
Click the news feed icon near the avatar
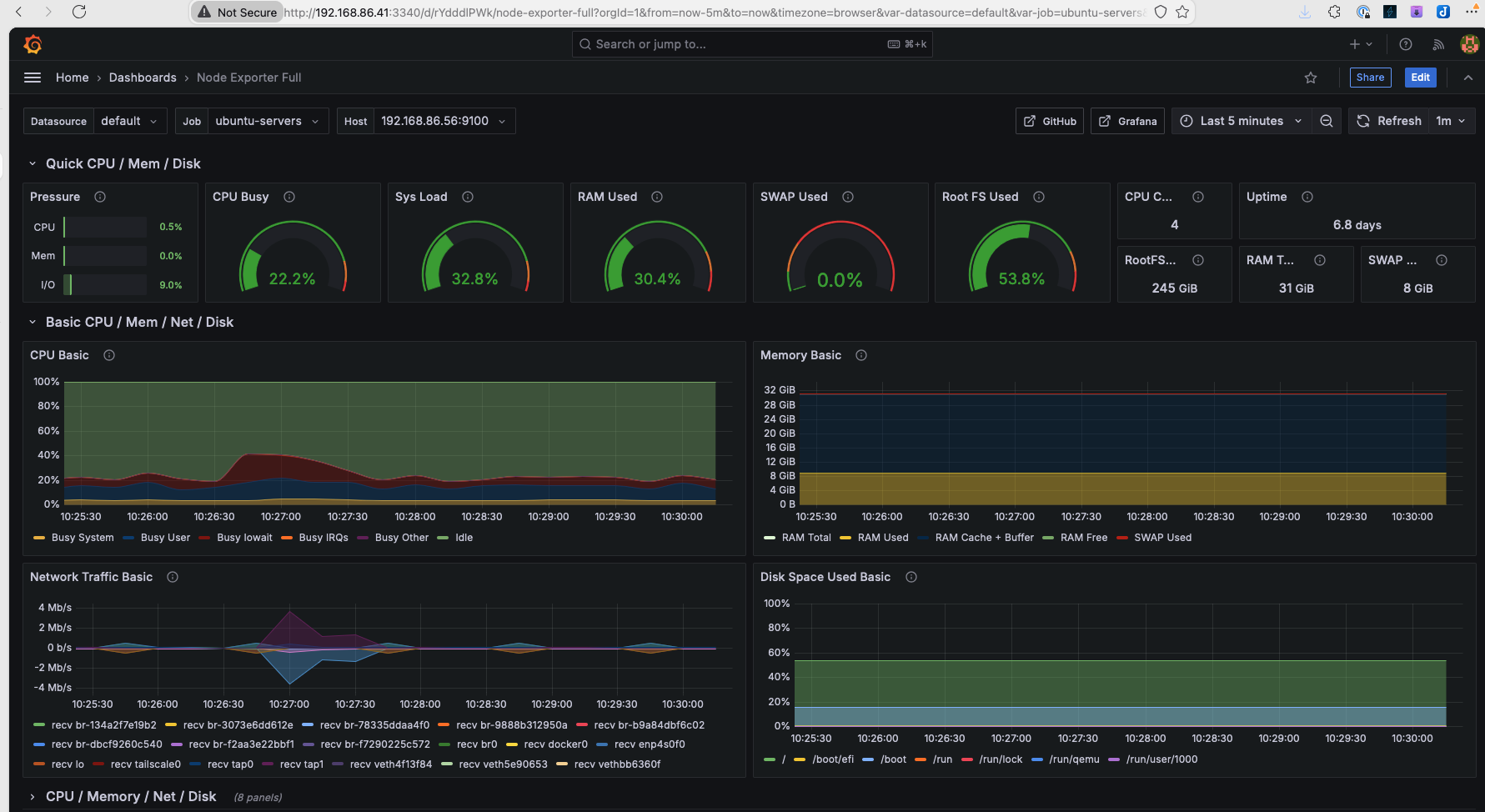[x=1438, y=43]
